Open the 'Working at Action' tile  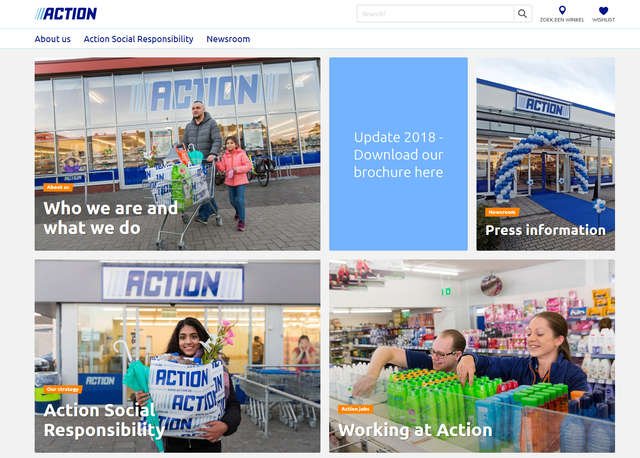click(472, 356)
